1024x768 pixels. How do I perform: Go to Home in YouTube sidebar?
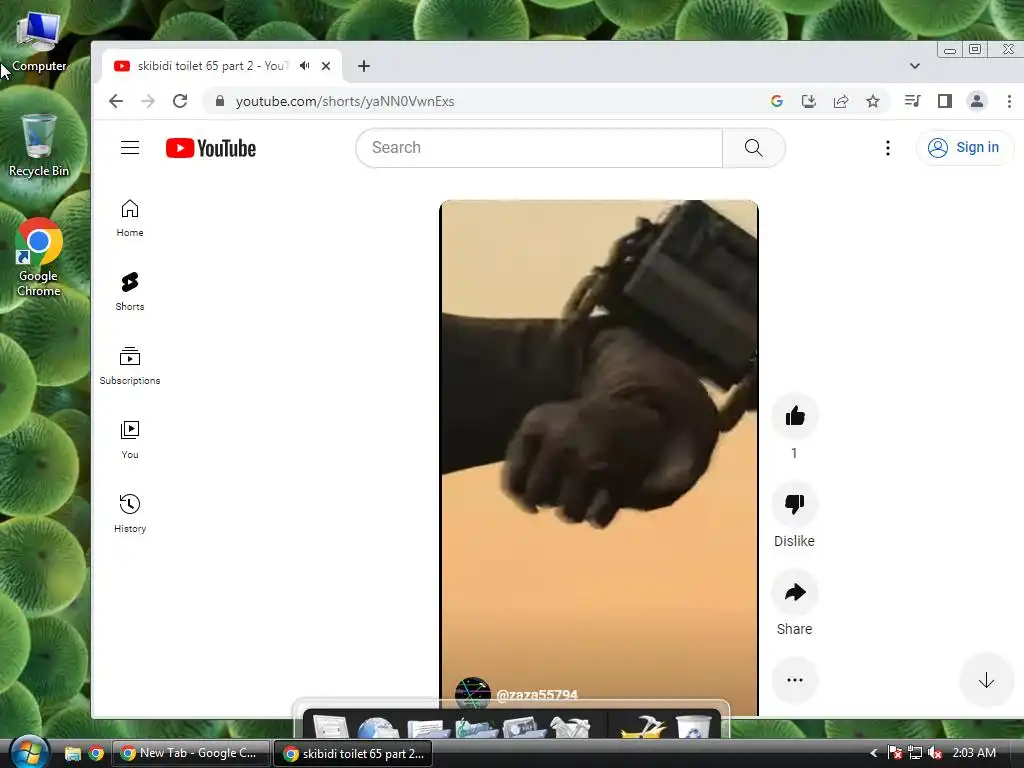(x=130, y=218)
